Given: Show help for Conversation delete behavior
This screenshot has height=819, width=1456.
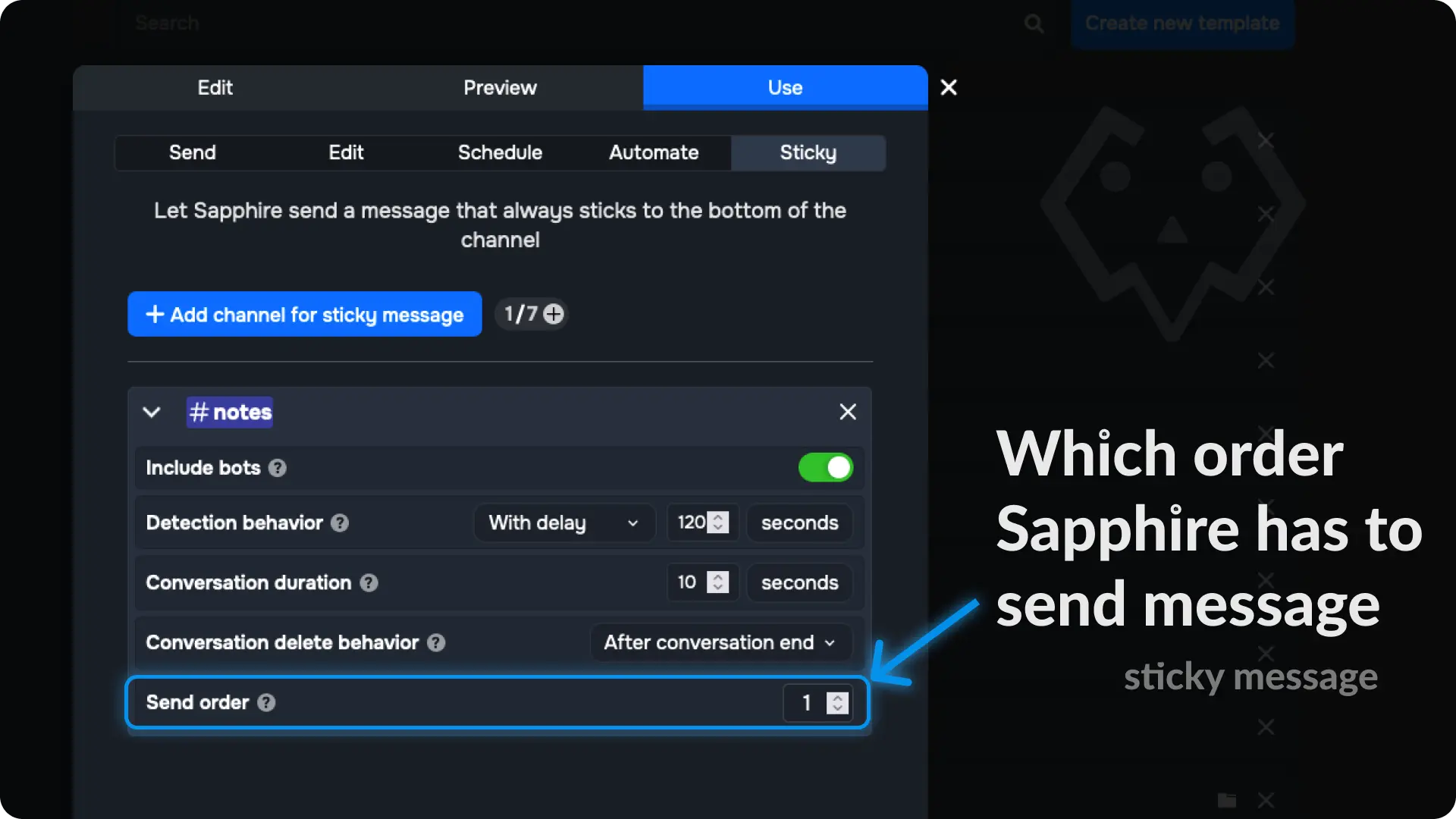Looking at the screenshot, I should [436, 642].
